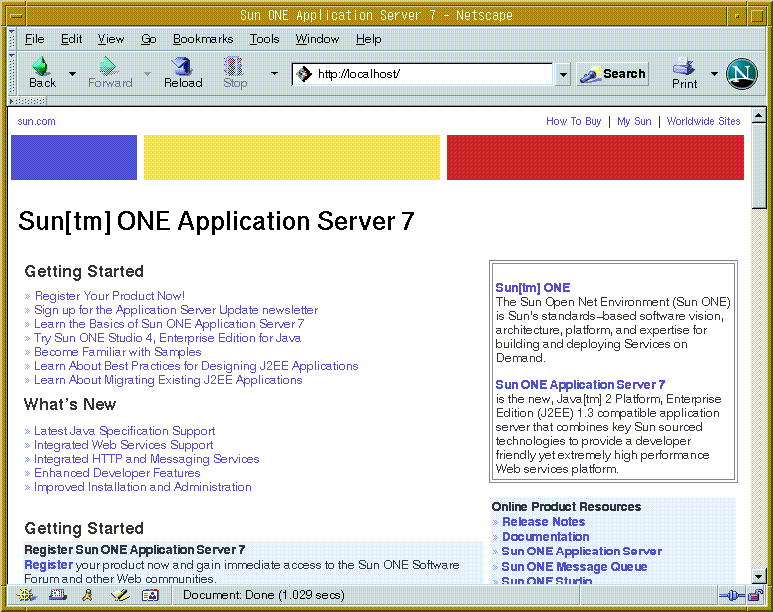Screen dimensions: 773x612
Task: Open the Tools menu
Action: [264, 39]
